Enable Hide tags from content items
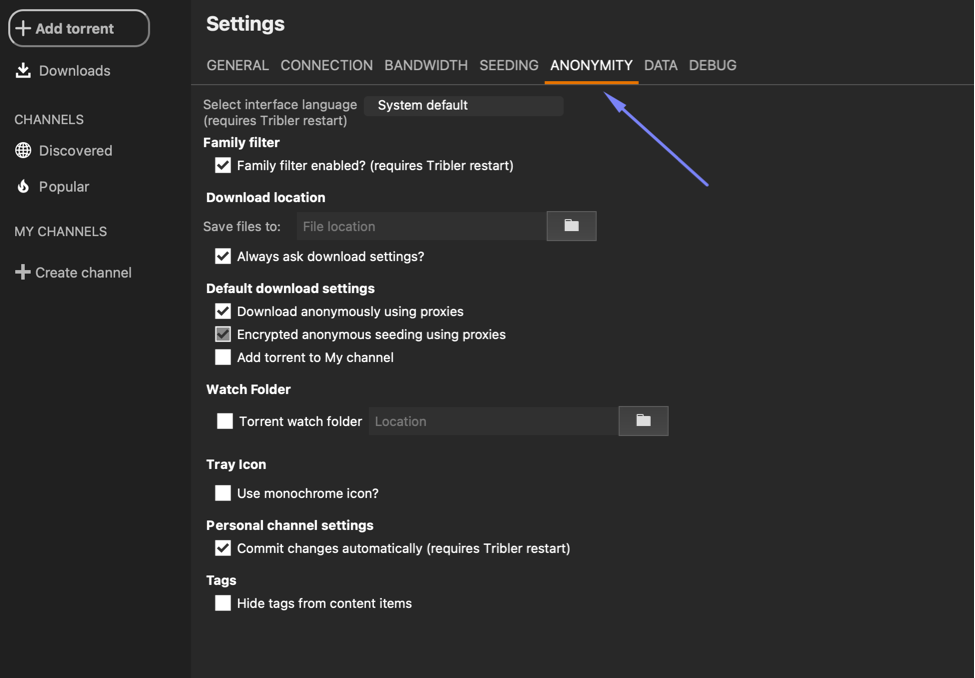975x678 pixels. [222, 603]
